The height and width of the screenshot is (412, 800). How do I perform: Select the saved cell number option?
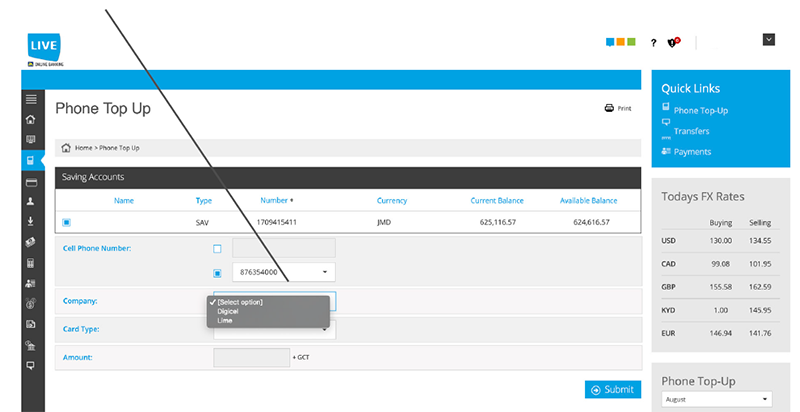(217, 273)
